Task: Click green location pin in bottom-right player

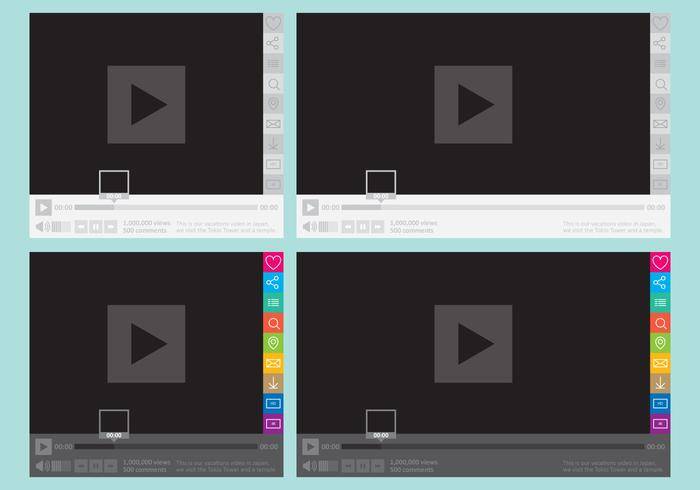Action: pos(660,343)
